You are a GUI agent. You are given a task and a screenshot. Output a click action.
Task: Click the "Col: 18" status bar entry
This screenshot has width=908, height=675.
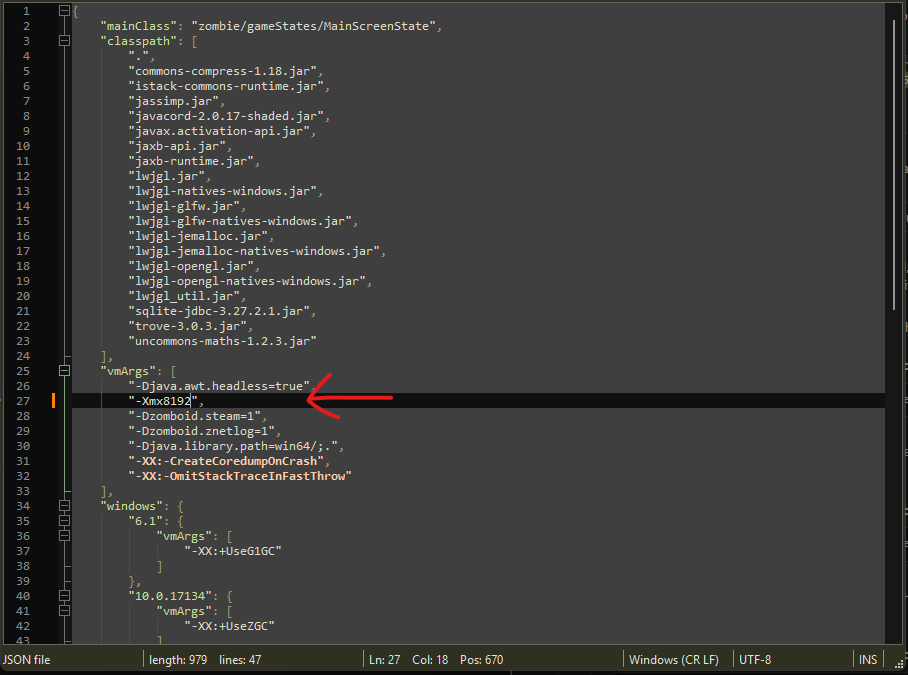click(430, 659)
